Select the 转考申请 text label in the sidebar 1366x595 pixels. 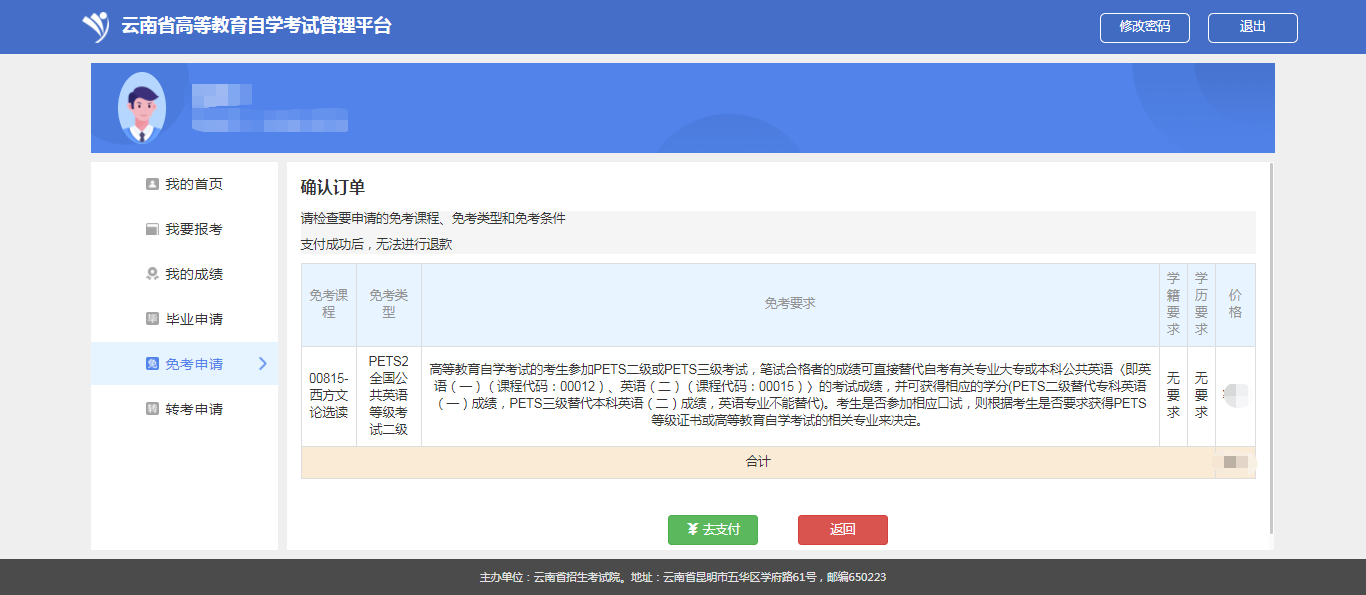[194, 409]
